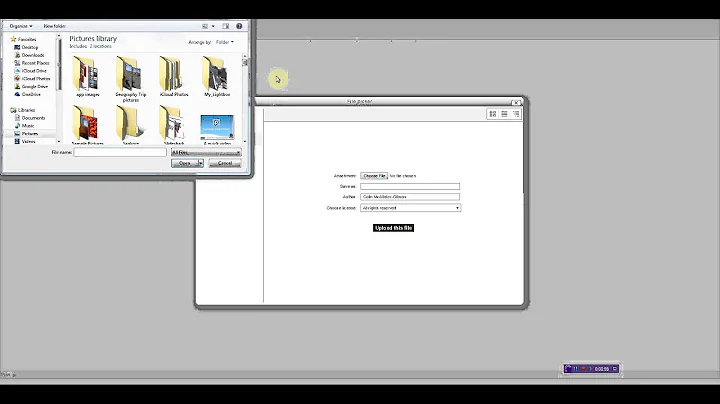The height and width of the screenshot is (404, 720).
Task: Create a New folder
Action: (x=55, y=26)
